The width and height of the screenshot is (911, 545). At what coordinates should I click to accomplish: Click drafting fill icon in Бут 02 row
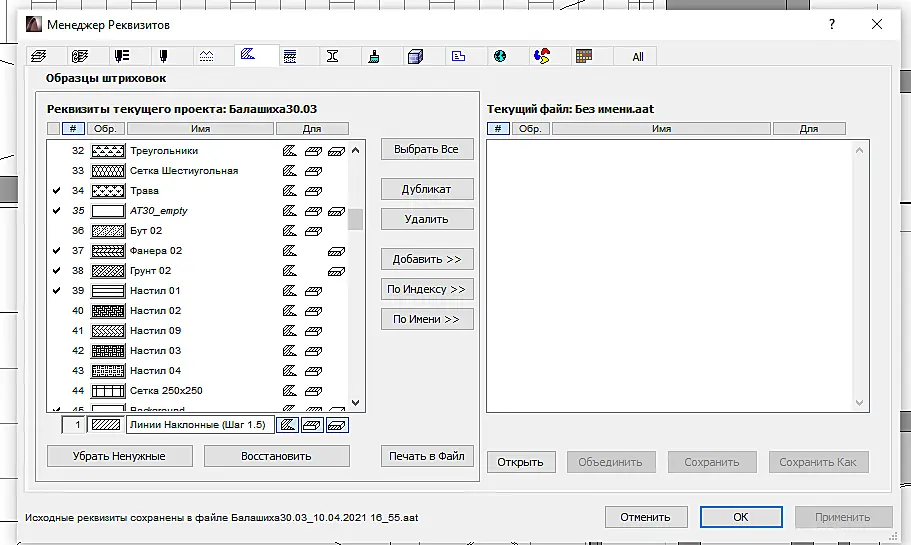tap(290, 231)
